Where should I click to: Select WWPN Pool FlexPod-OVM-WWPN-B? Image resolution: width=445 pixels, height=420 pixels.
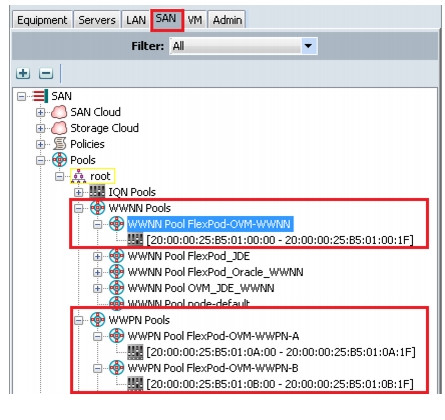213,368
